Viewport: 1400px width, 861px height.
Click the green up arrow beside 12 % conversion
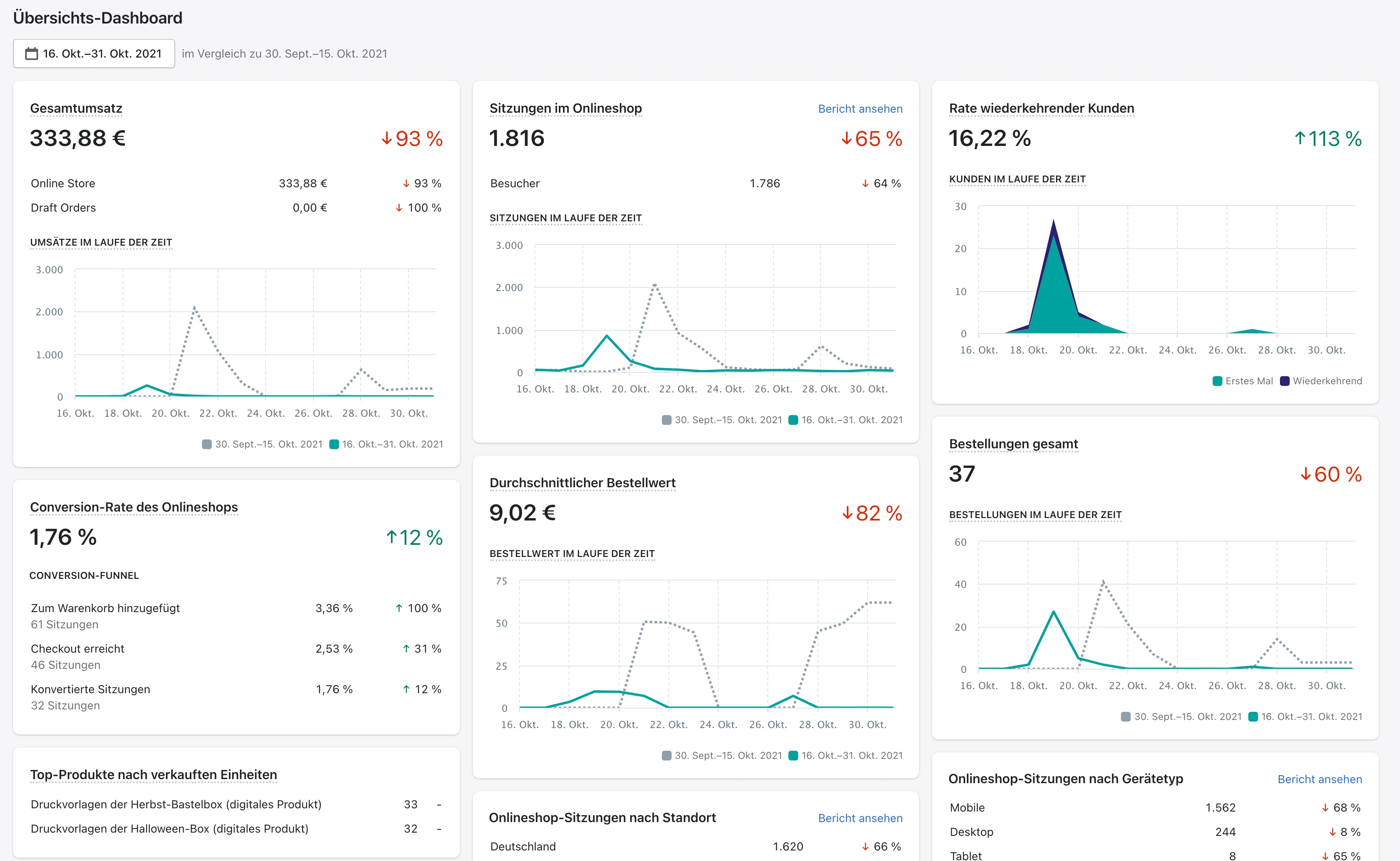pyautogui.click(x=391, y=537)
